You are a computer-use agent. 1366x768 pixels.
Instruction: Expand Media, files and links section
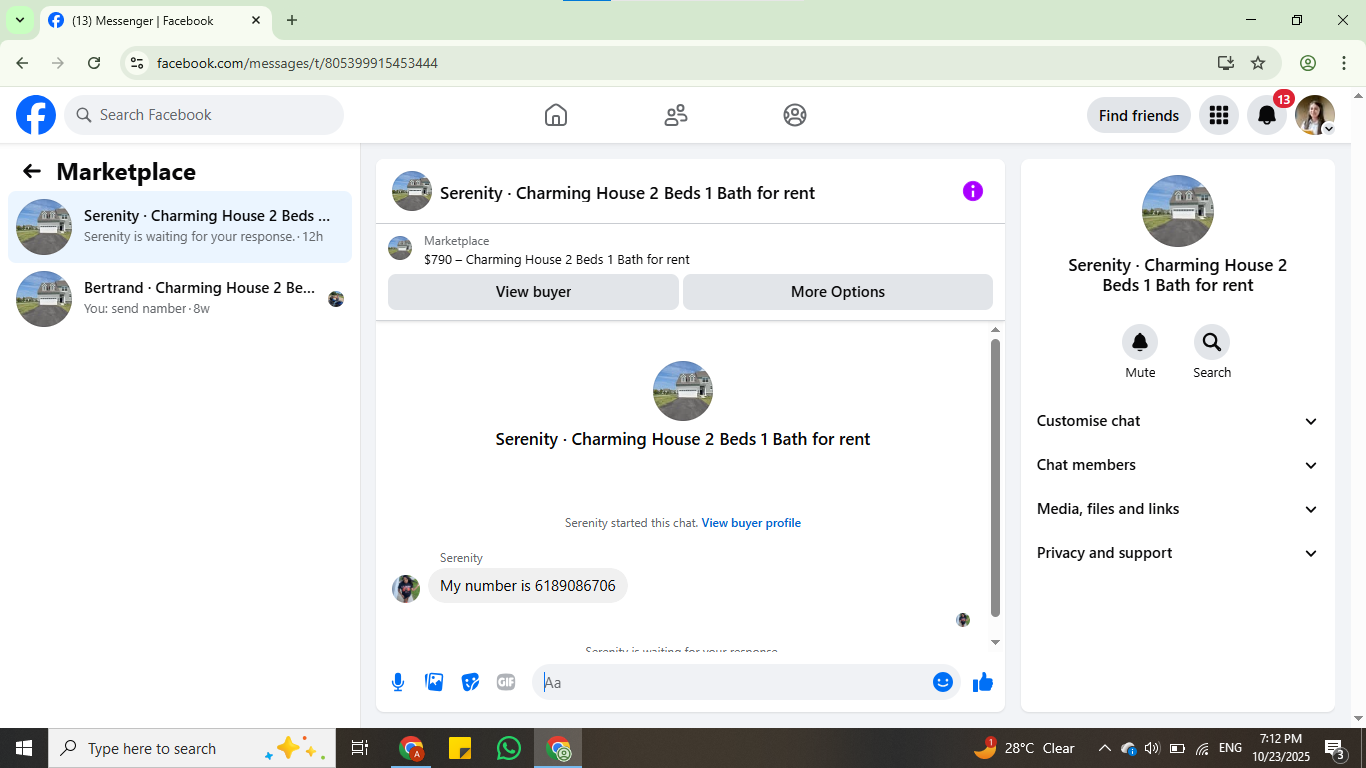pos(1178,509)
